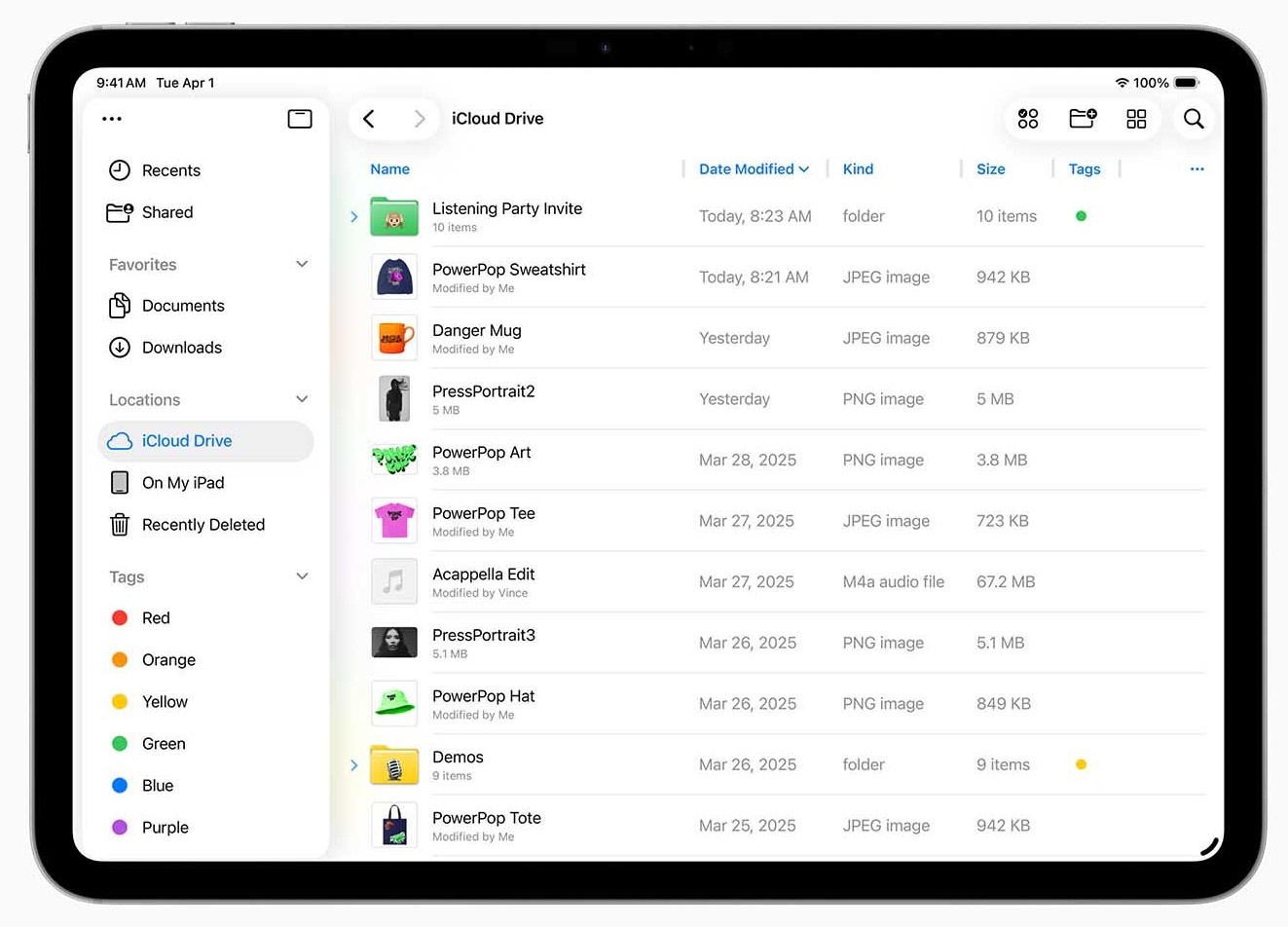Select the Red tag dot

tap(120, 618)
